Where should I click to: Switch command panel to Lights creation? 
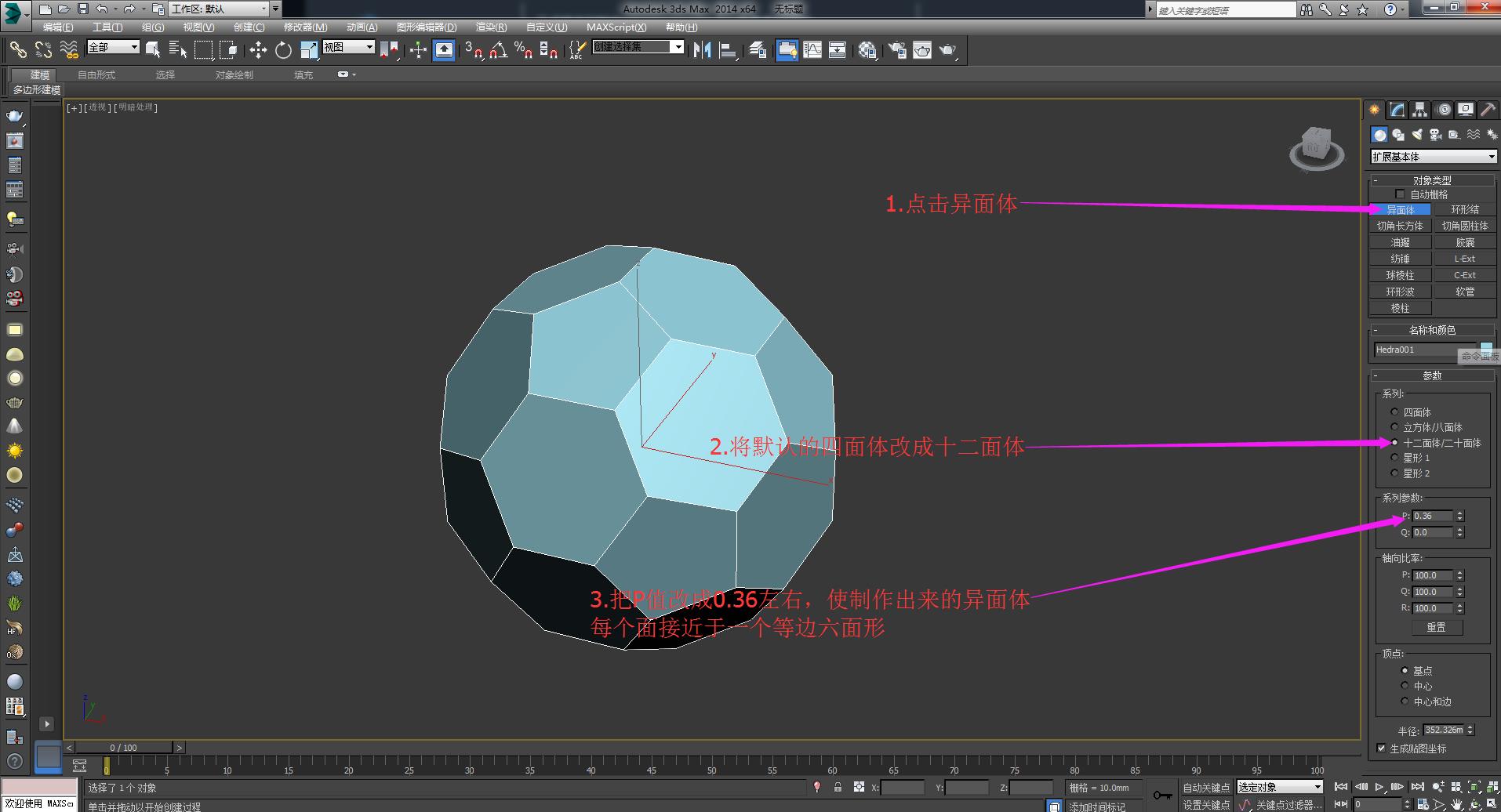pyautogui.click(x=1417, y=134)
